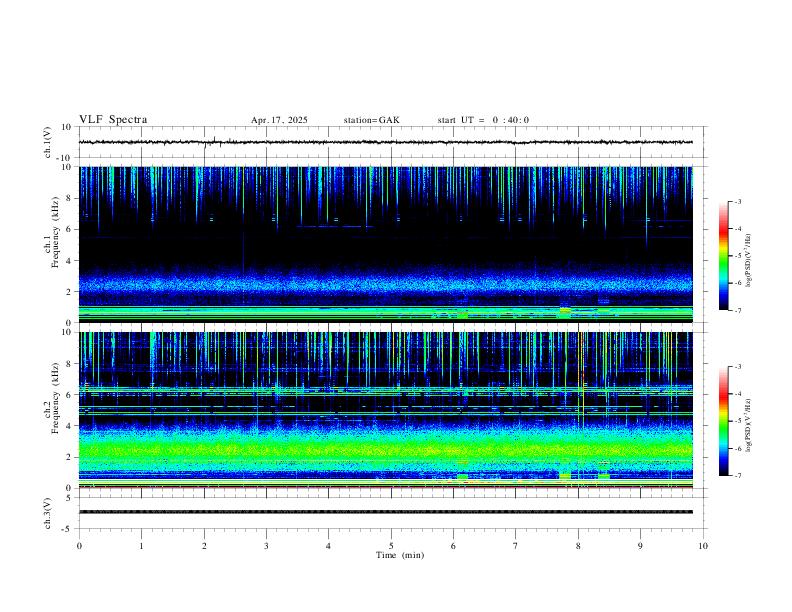
Task: Click inside the ch.2 frequency spectrogram
Action: [386, 410]
